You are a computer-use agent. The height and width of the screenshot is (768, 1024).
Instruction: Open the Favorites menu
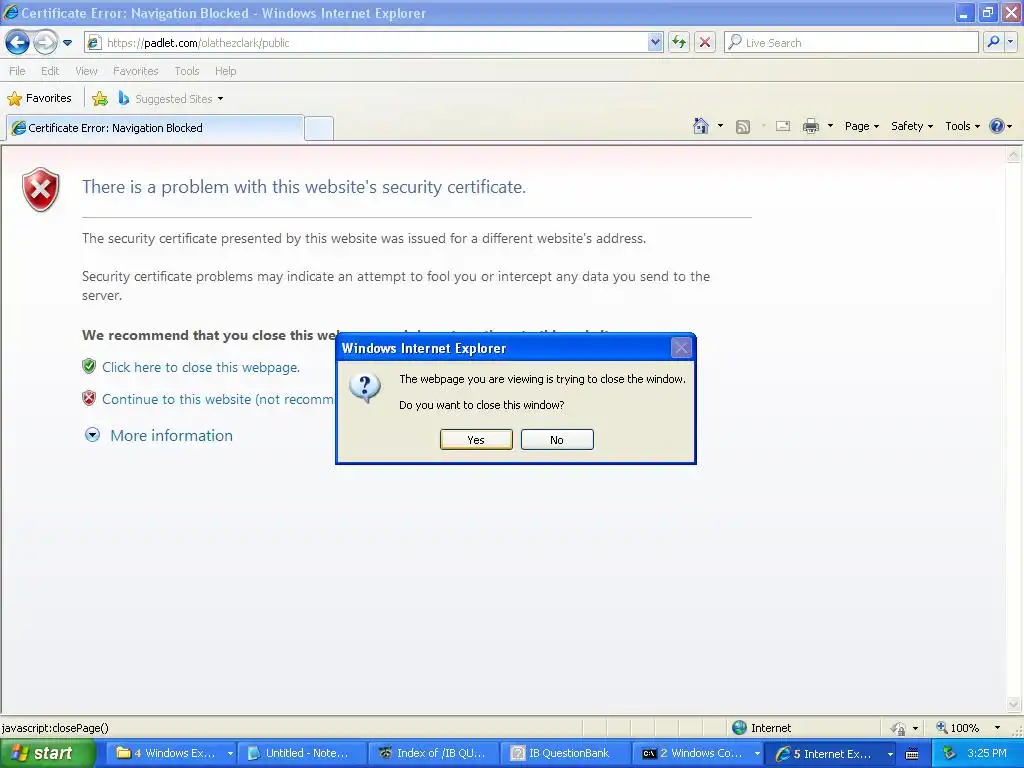135,71
